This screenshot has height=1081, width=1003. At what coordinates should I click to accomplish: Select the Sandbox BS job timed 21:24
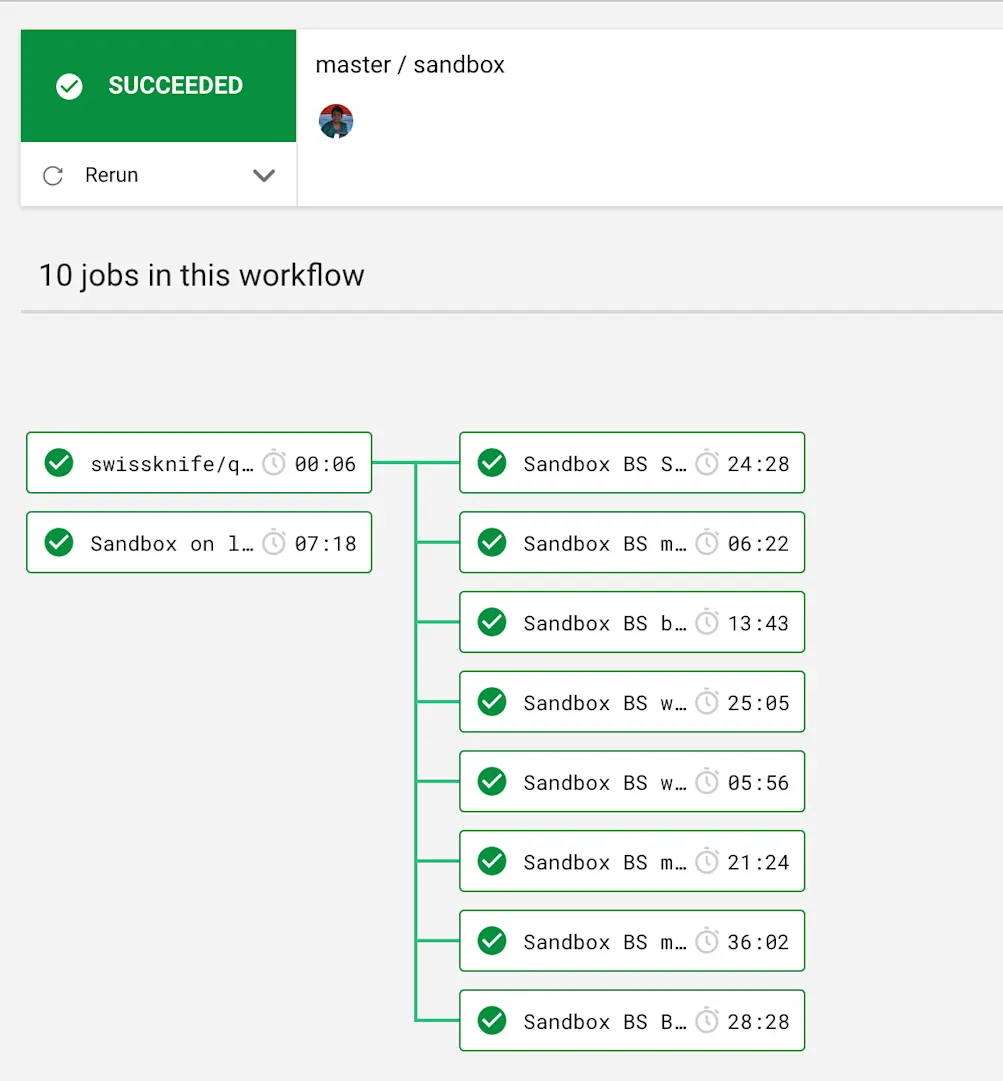coord(631,861)
